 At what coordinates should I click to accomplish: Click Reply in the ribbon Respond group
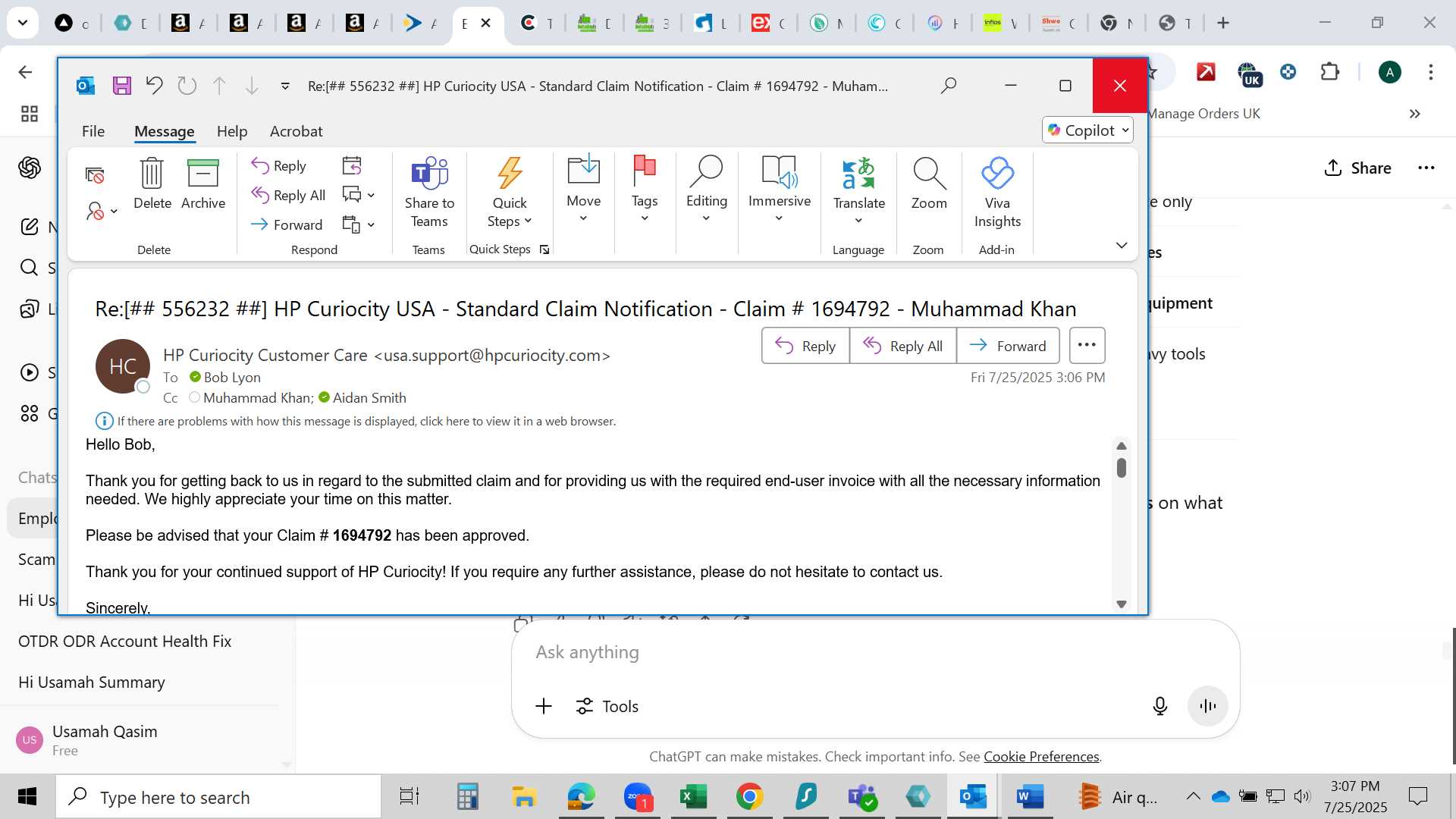coord(279,165)
